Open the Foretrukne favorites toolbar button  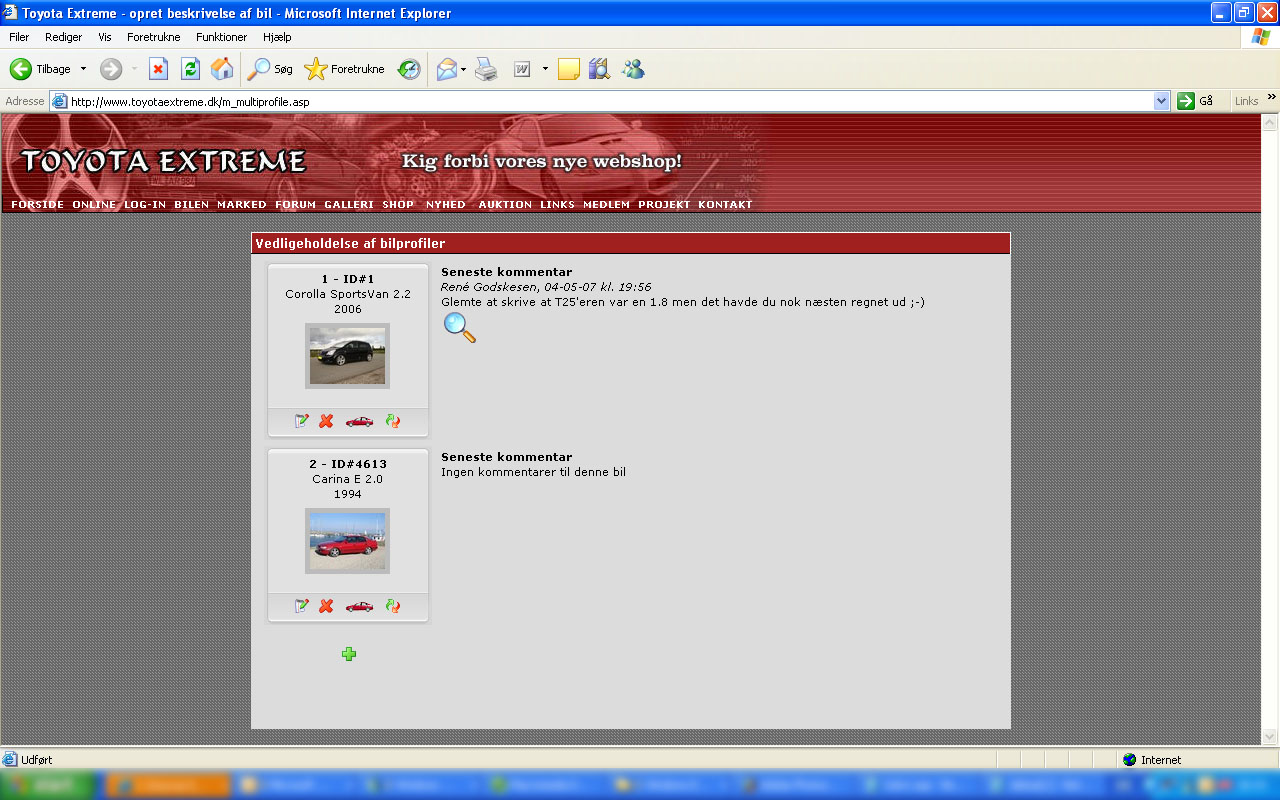point(345,69)
